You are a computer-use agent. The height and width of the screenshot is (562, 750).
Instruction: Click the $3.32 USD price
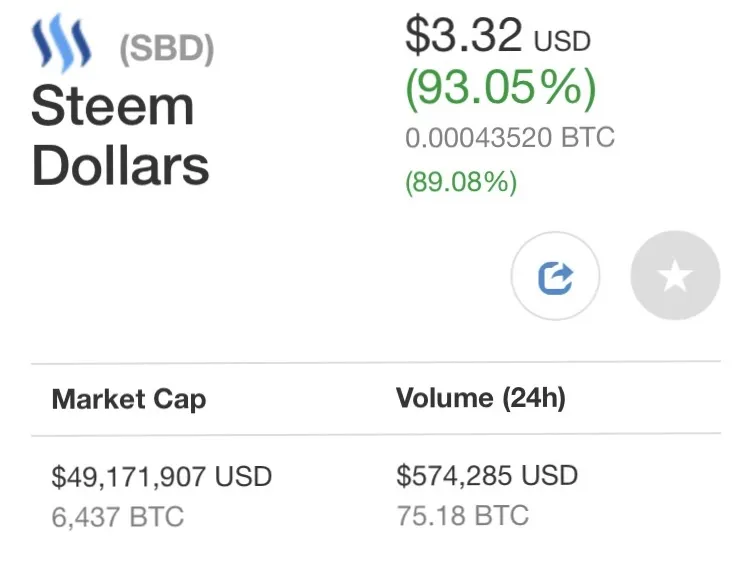[x=498, y=35]
